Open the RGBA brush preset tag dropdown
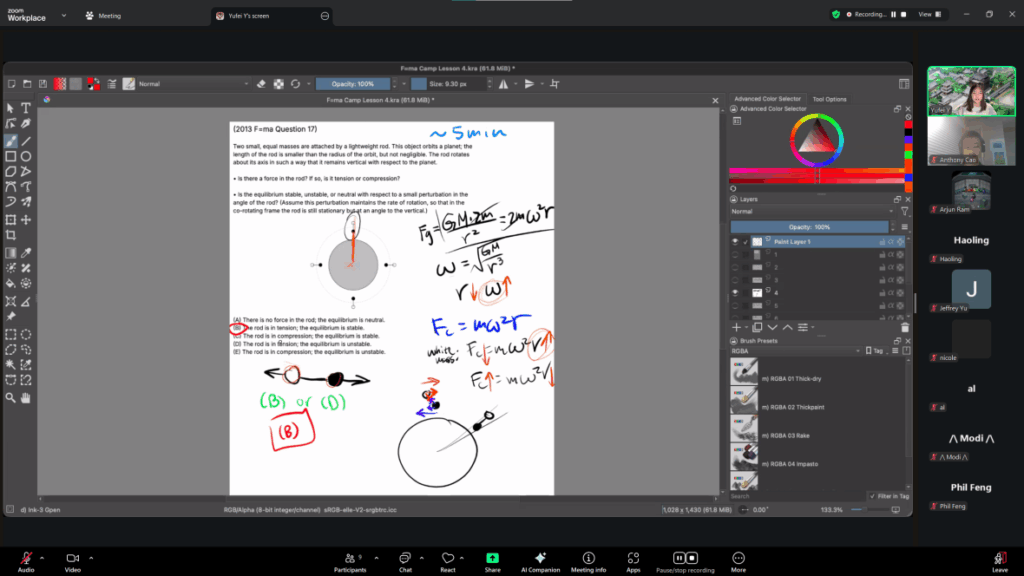Screen dimensions: 1024x576 pos(795,351)
